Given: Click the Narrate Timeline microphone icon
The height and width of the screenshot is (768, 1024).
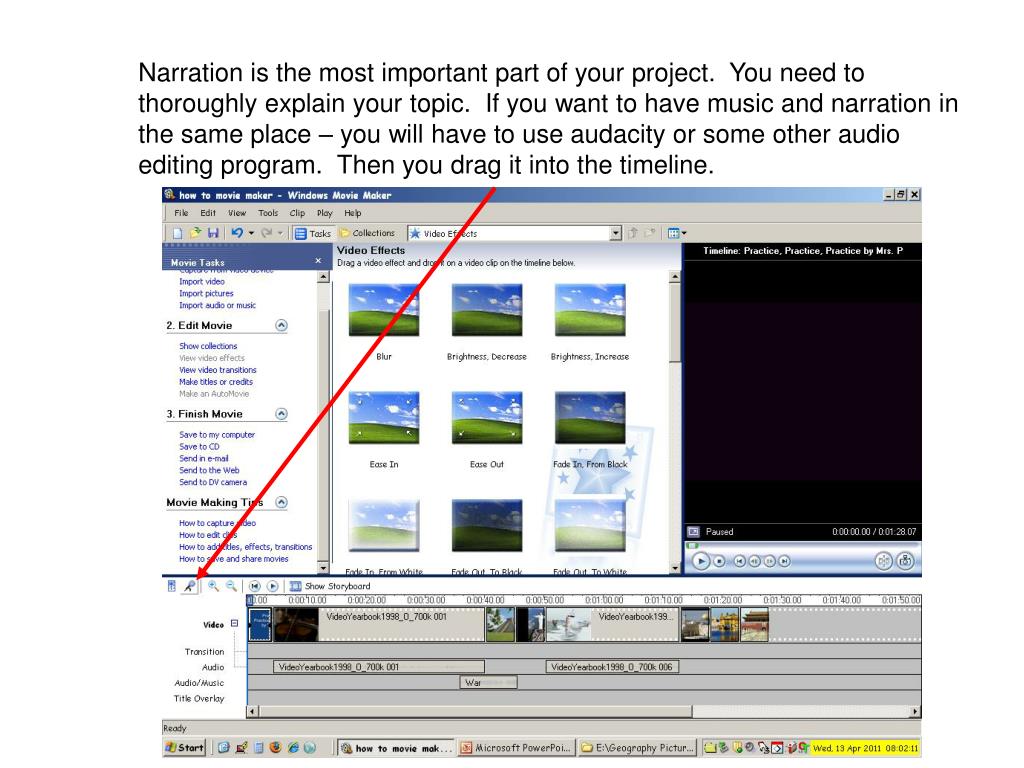Looking at the screenshot, I should click(189, 586).
